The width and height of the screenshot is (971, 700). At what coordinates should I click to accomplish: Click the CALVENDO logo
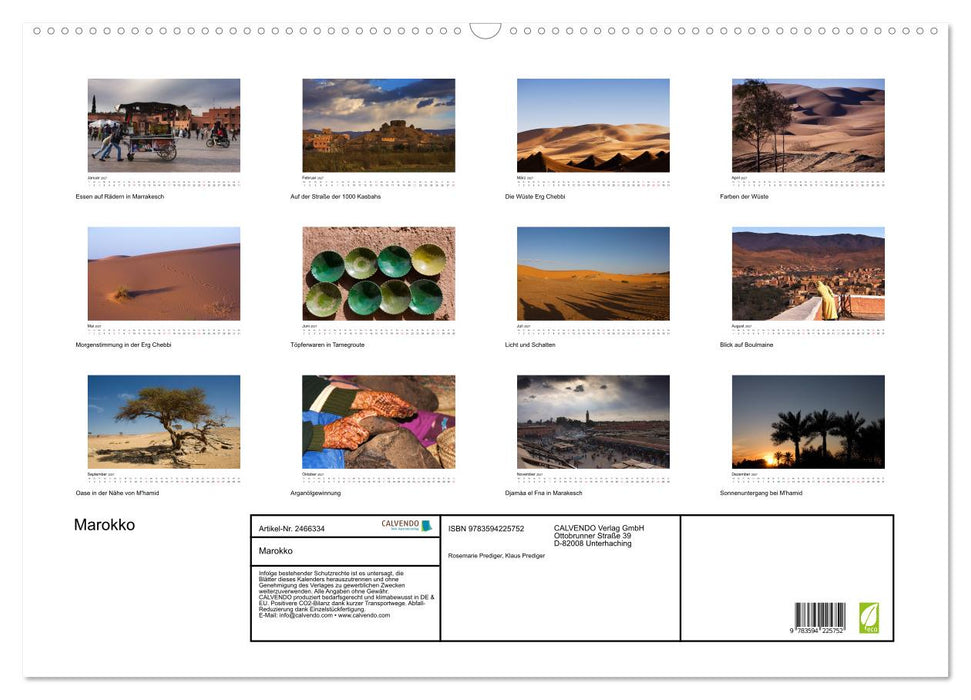coord(406,525)
